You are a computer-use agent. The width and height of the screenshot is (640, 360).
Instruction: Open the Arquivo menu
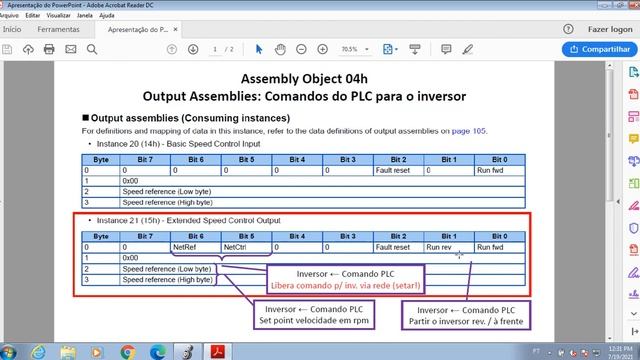click(x=9, y=16)
